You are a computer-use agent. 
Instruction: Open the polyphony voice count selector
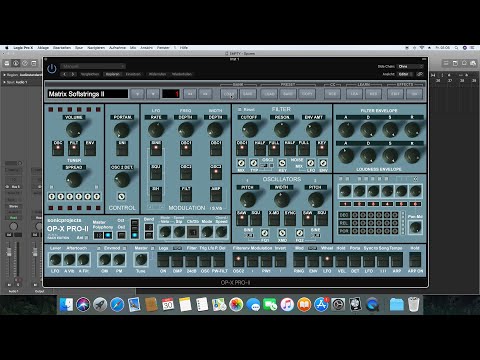click(98, 235)
